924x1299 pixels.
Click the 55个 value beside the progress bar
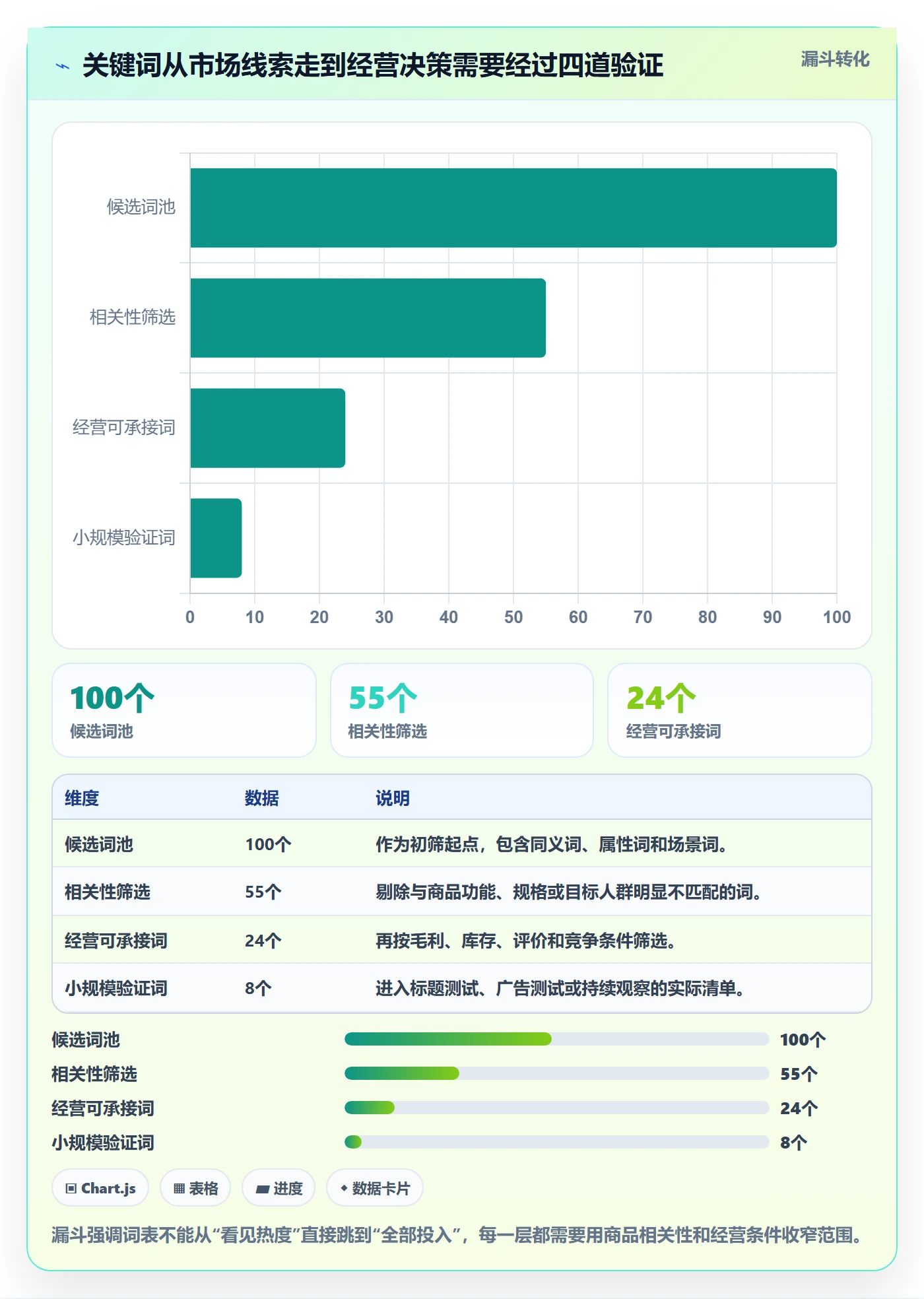click(x=799, y=1074)
